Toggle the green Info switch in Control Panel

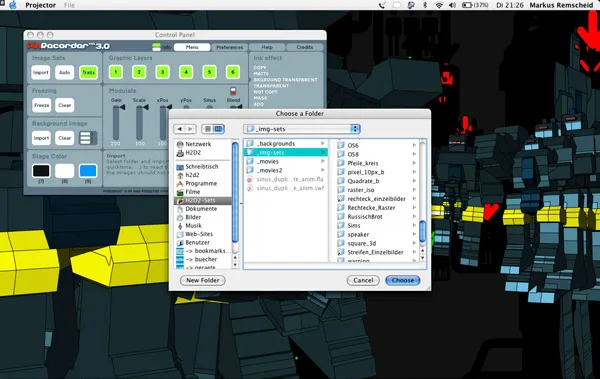click(156, 47)
